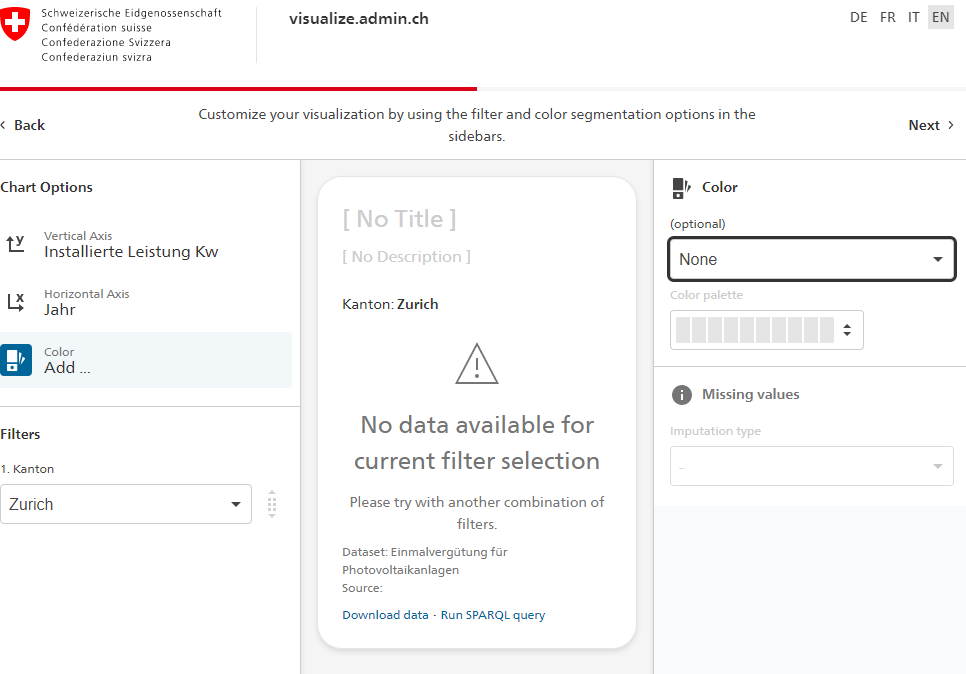Click the blue Color palette icon in Chart Options
Screen dimensions: 966x674
[15, 360]
